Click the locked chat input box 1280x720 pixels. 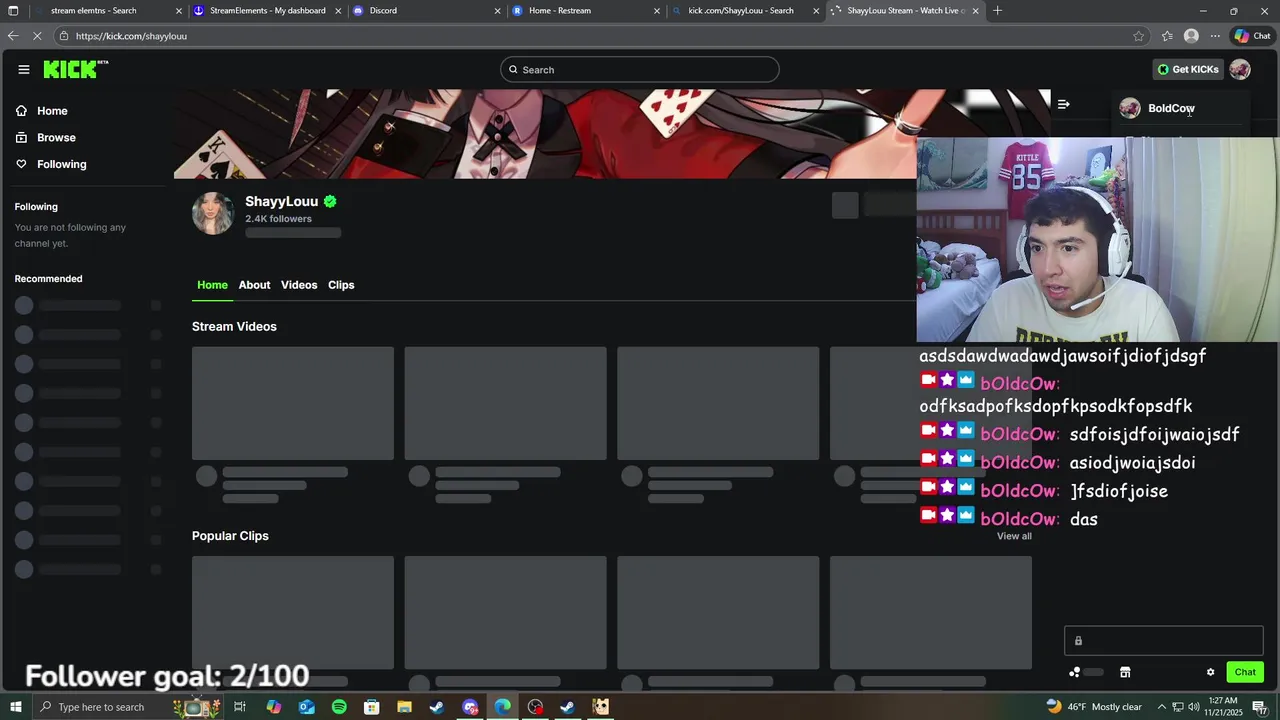pos(1164,641)
